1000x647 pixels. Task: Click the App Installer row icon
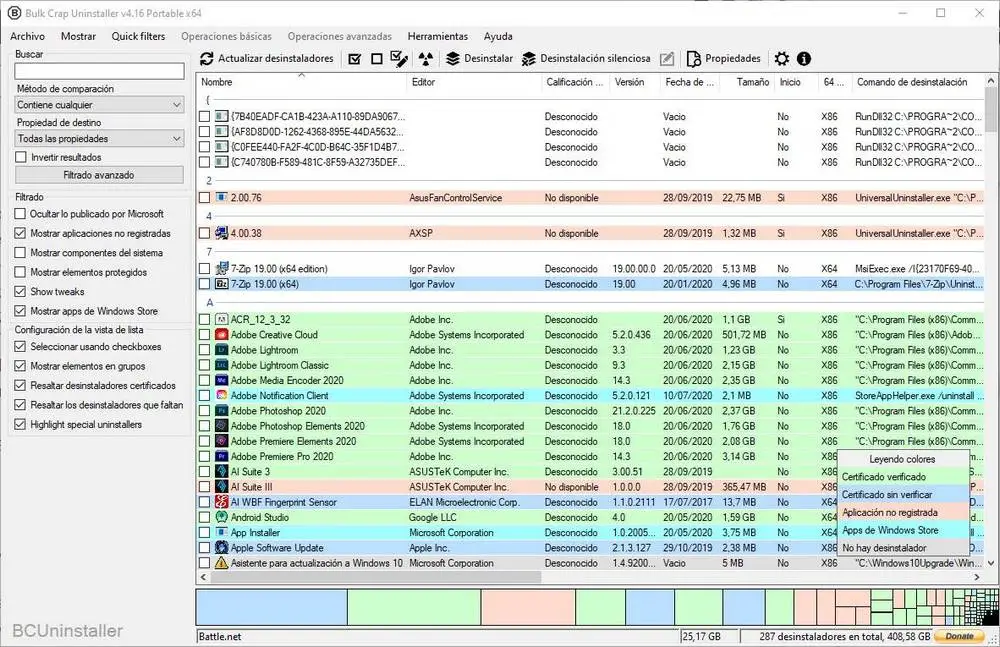coord(221,532)
